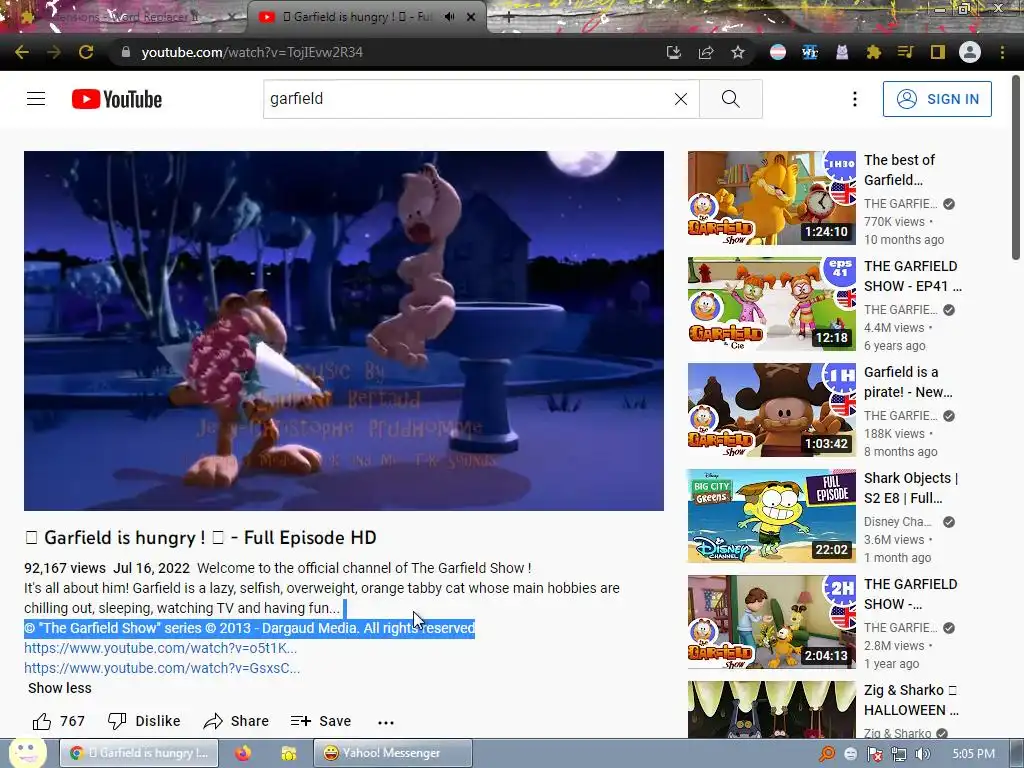This screenshot has width=1024, height=768.
Task: Close the Garfield is hungry tab
Action: (x=471, y=17)
